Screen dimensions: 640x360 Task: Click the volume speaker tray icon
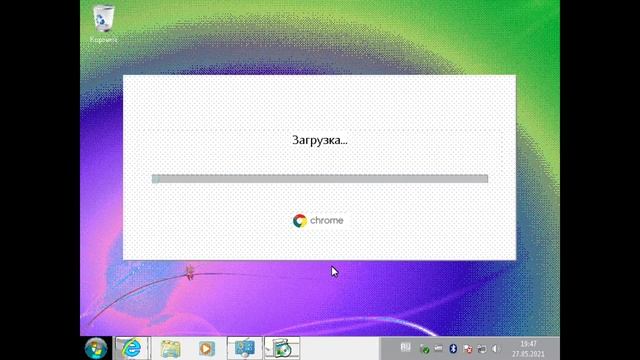point(496,349)
